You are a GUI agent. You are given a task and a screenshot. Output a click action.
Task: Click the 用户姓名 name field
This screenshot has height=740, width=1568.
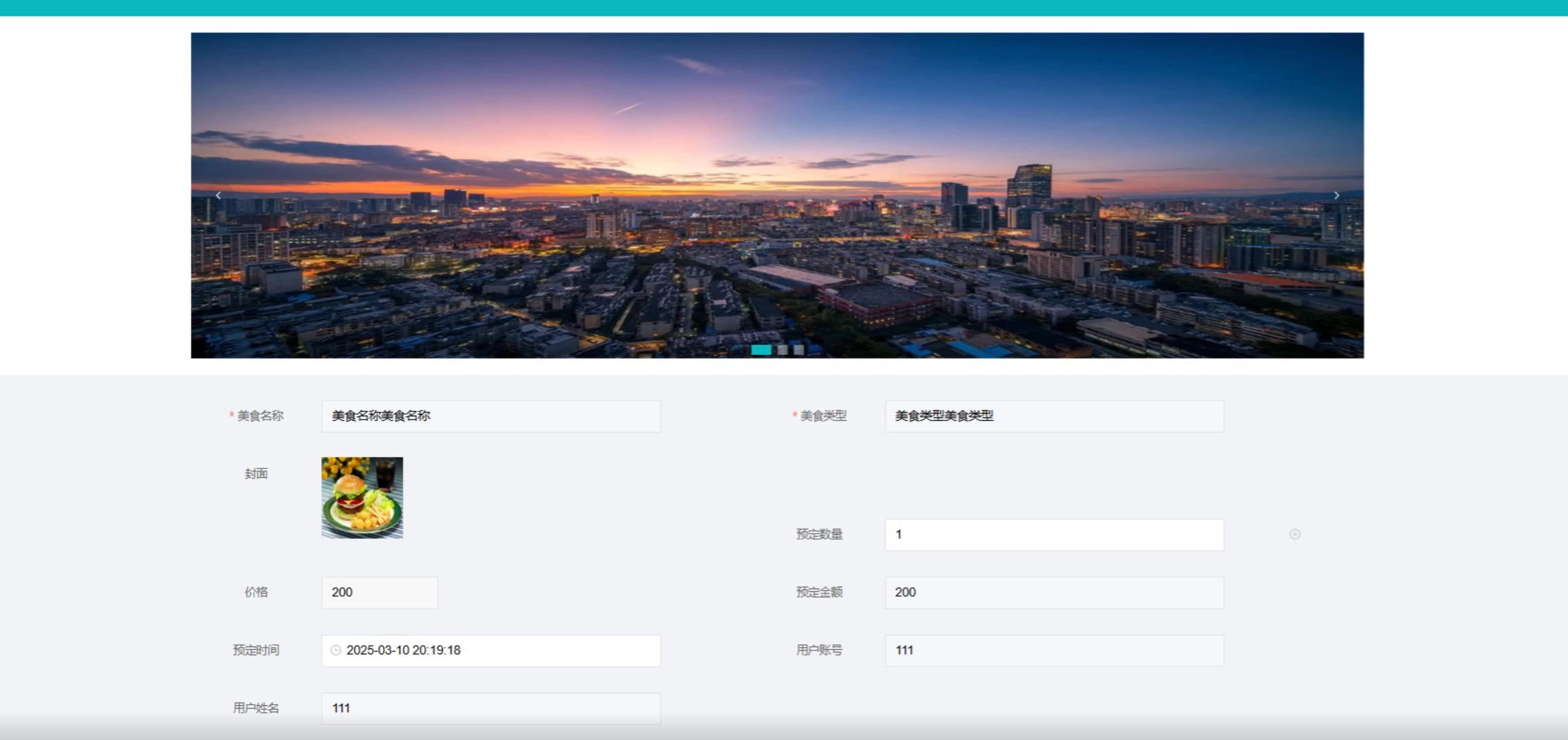pyautogui.click(x=490, y=708)
